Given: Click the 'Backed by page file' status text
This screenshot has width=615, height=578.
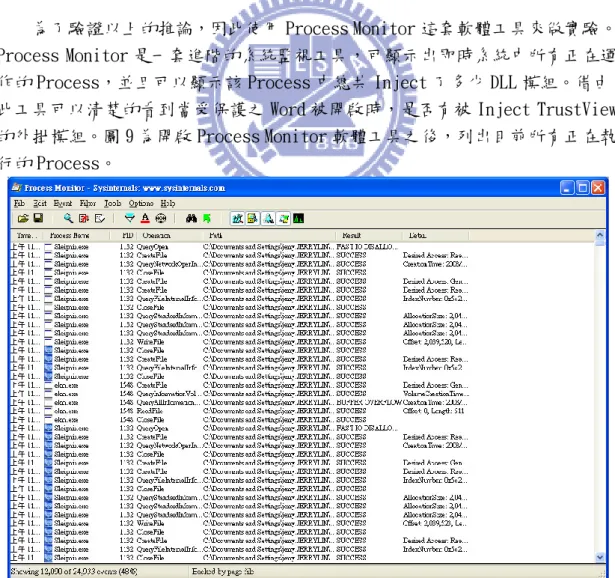Looking at the screenshot, I should [222, 572].
